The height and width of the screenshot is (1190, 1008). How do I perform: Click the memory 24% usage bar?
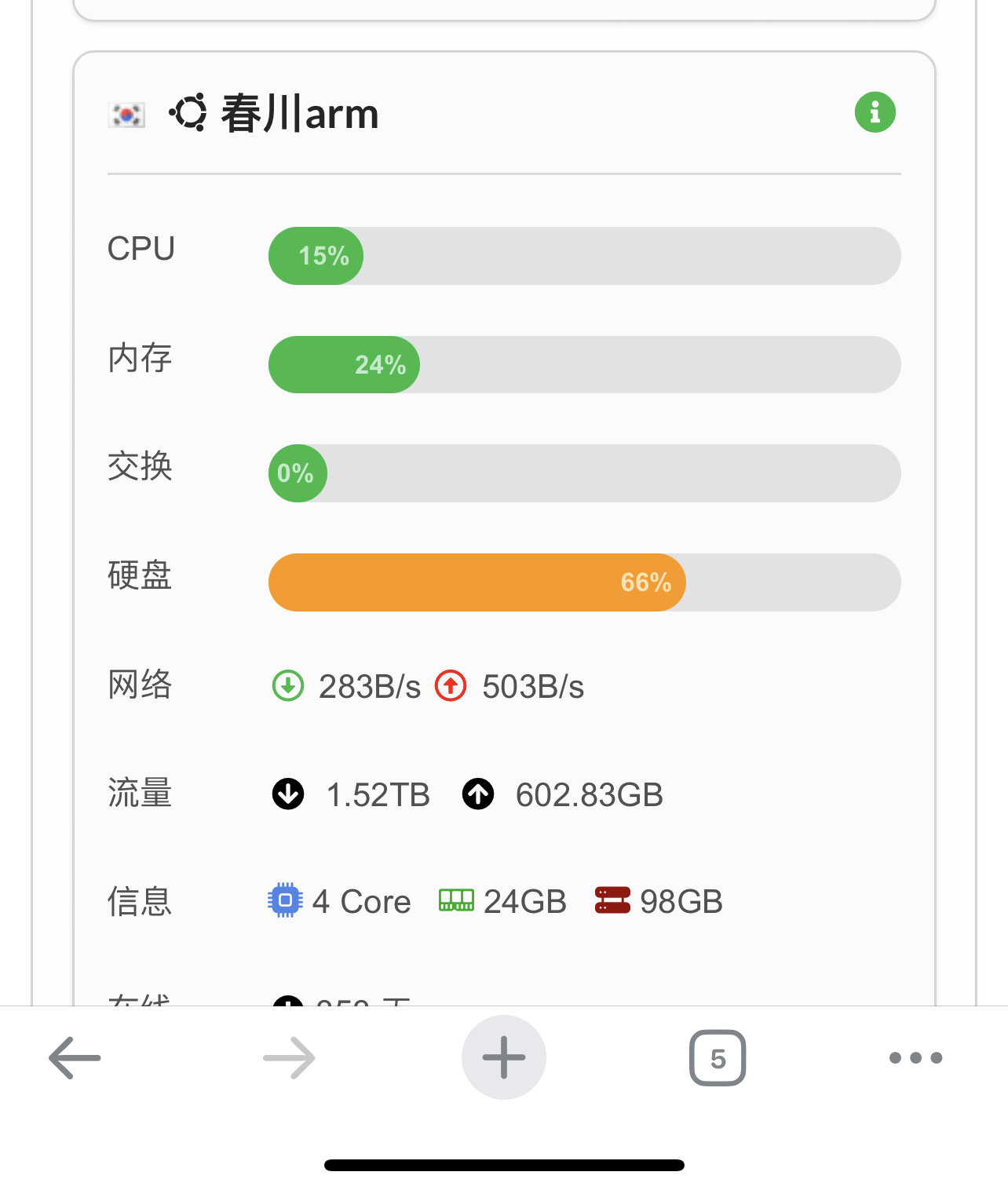(584, 365)
